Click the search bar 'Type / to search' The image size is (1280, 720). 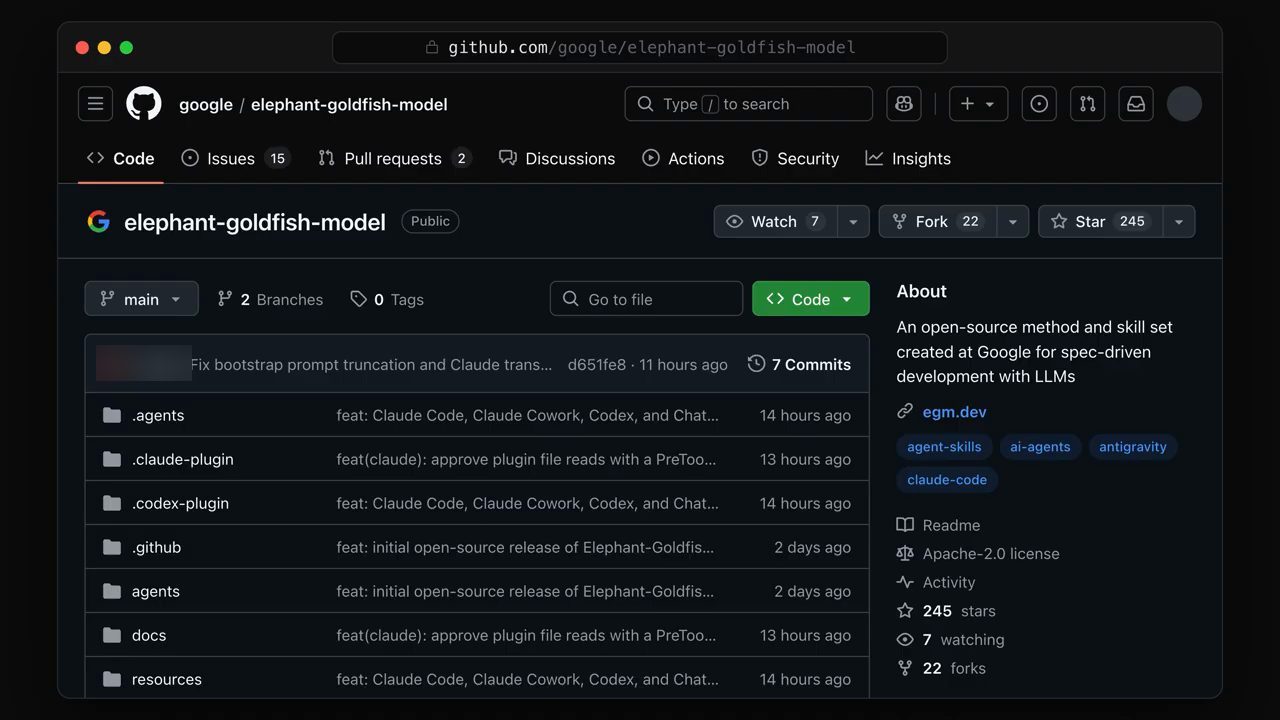pyautogui.click(x=749, y=104)
